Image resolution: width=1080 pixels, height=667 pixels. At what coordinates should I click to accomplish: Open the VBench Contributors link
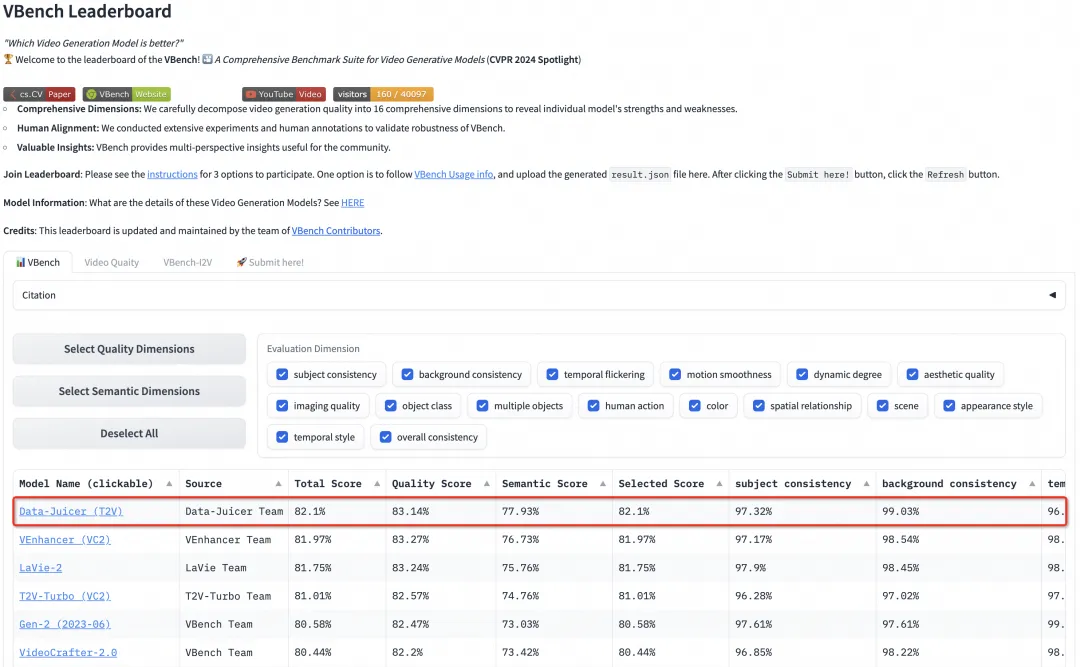[x=335, y=231]
